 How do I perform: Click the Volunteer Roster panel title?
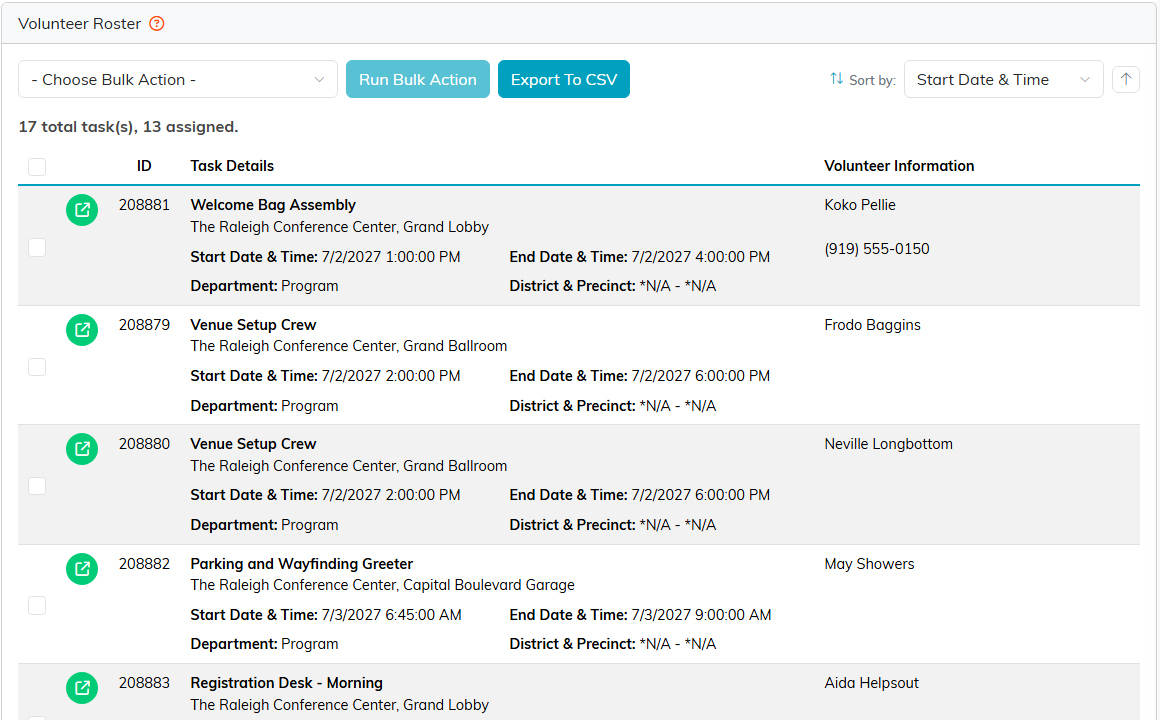(x=79, y=24)
